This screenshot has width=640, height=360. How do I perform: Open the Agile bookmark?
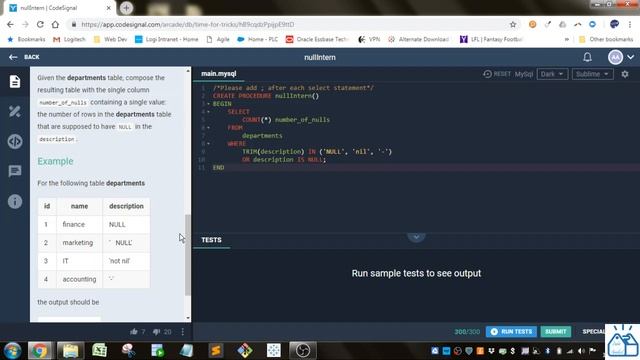218,39
